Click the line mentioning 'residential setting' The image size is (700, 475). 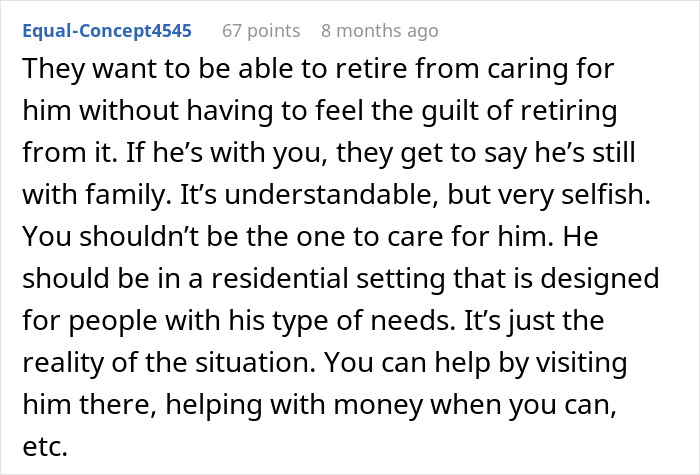pyautogui.click(x=341, y=279)
